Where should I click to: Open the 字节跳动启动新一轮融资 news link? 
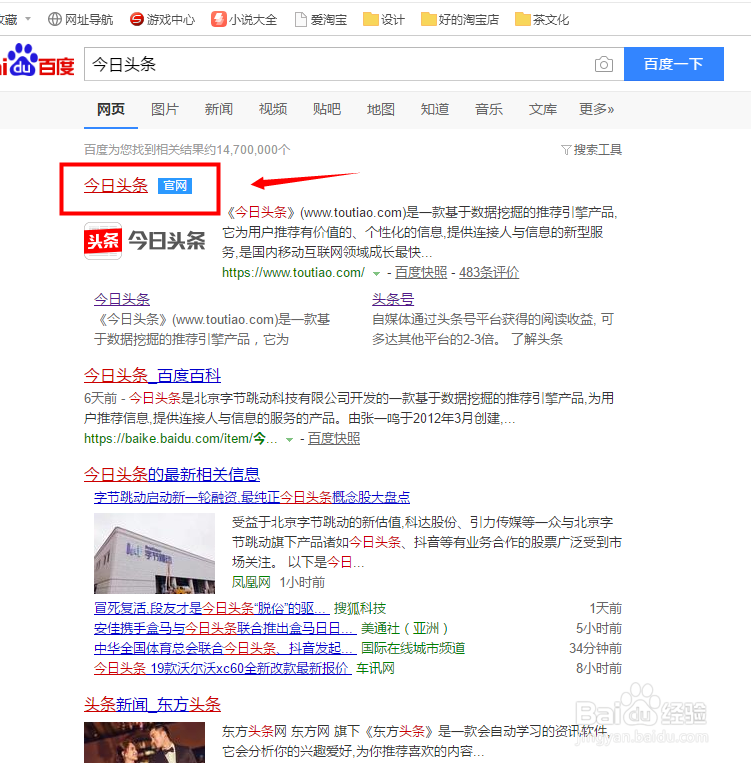coord(252,497)
